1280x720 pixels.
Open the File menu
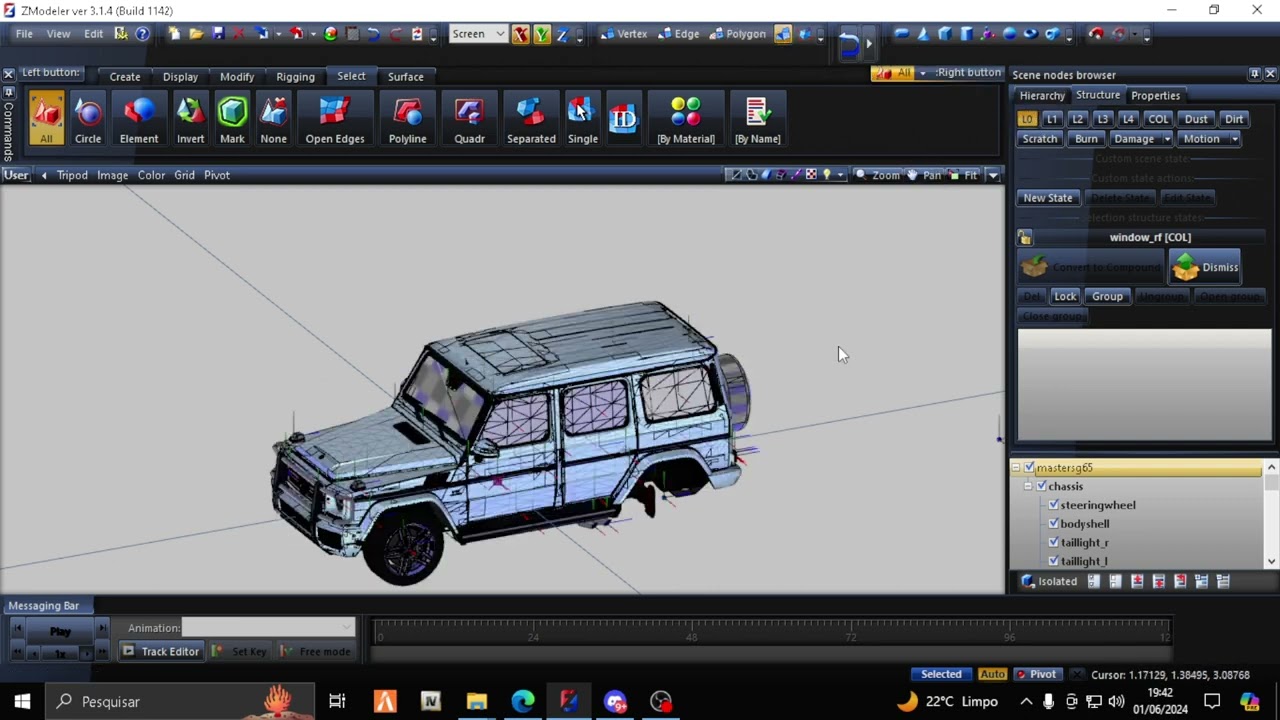point(24,34)
